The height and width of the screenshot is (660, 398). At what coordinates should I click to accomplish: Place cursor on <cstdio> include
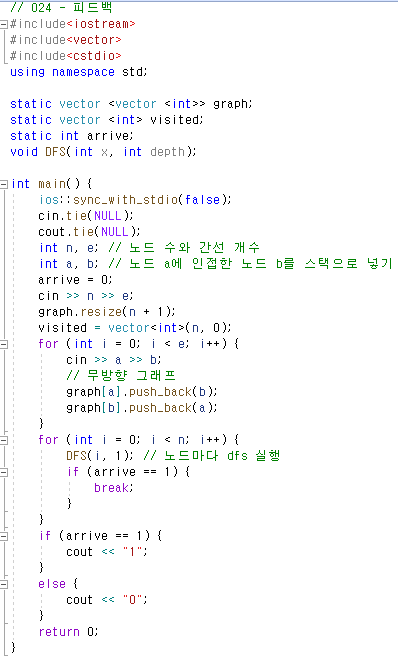click(93, 56)
